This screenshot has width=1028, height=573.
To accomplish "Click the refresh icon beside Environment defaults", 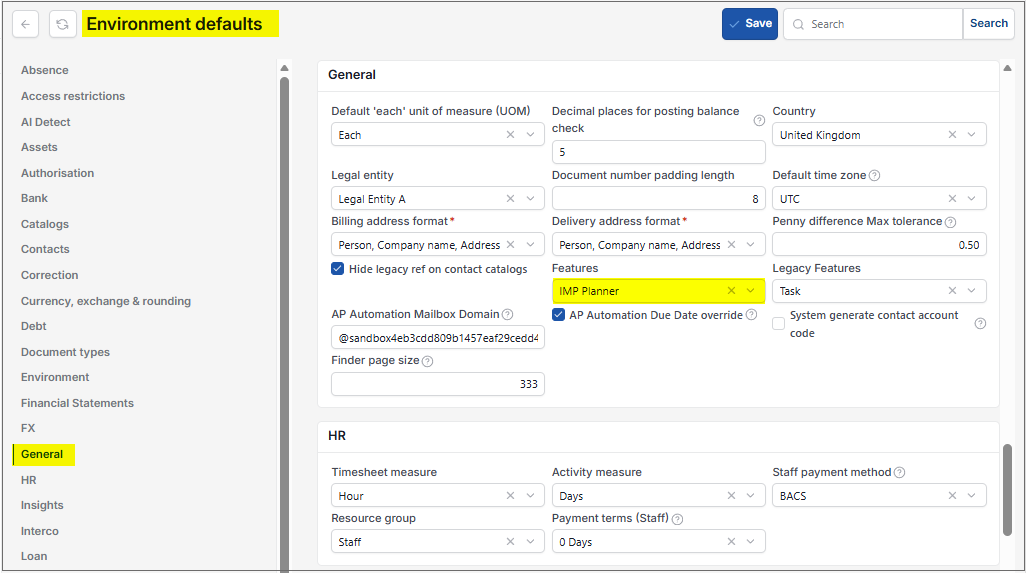I will tap(62, 24).
